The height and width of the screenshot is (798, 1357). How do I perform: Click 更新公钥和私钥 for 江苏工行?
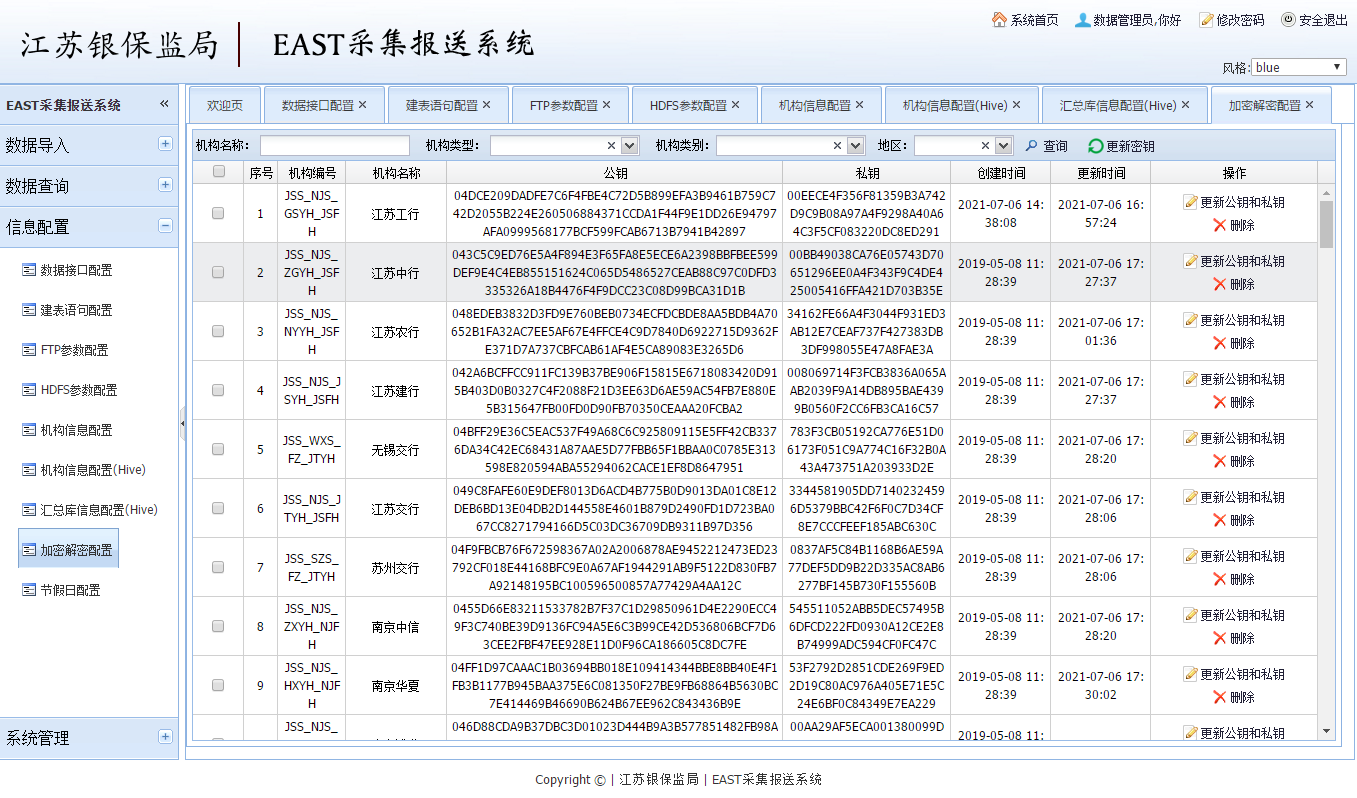coord(1242,202)
